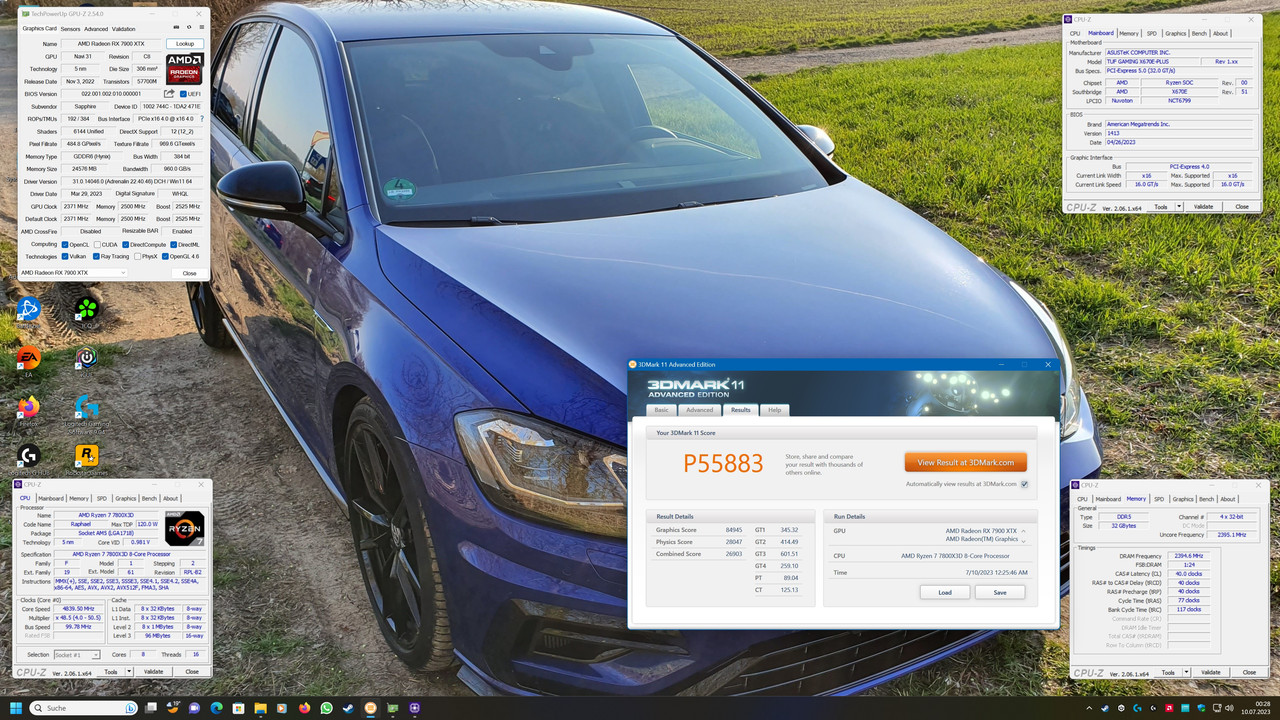Toggle the DirectML checkbox

173,245
